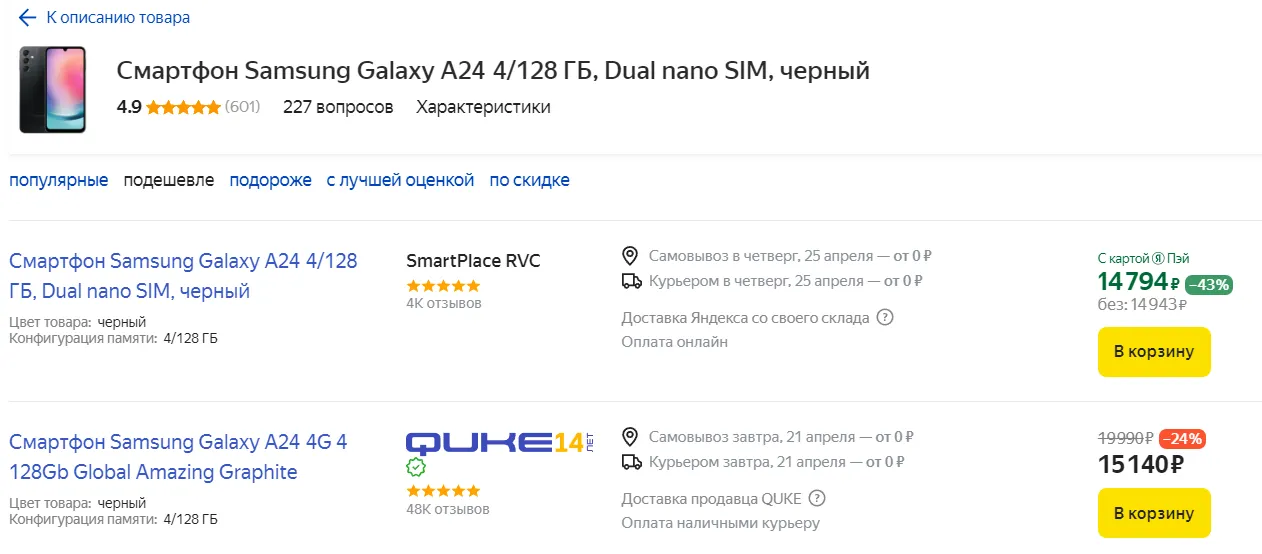Sort by с лучшей оценкой
Image resolution: width=1262 pixels, height=554 pixels.
pyautogui.click(x=400, y=180)
